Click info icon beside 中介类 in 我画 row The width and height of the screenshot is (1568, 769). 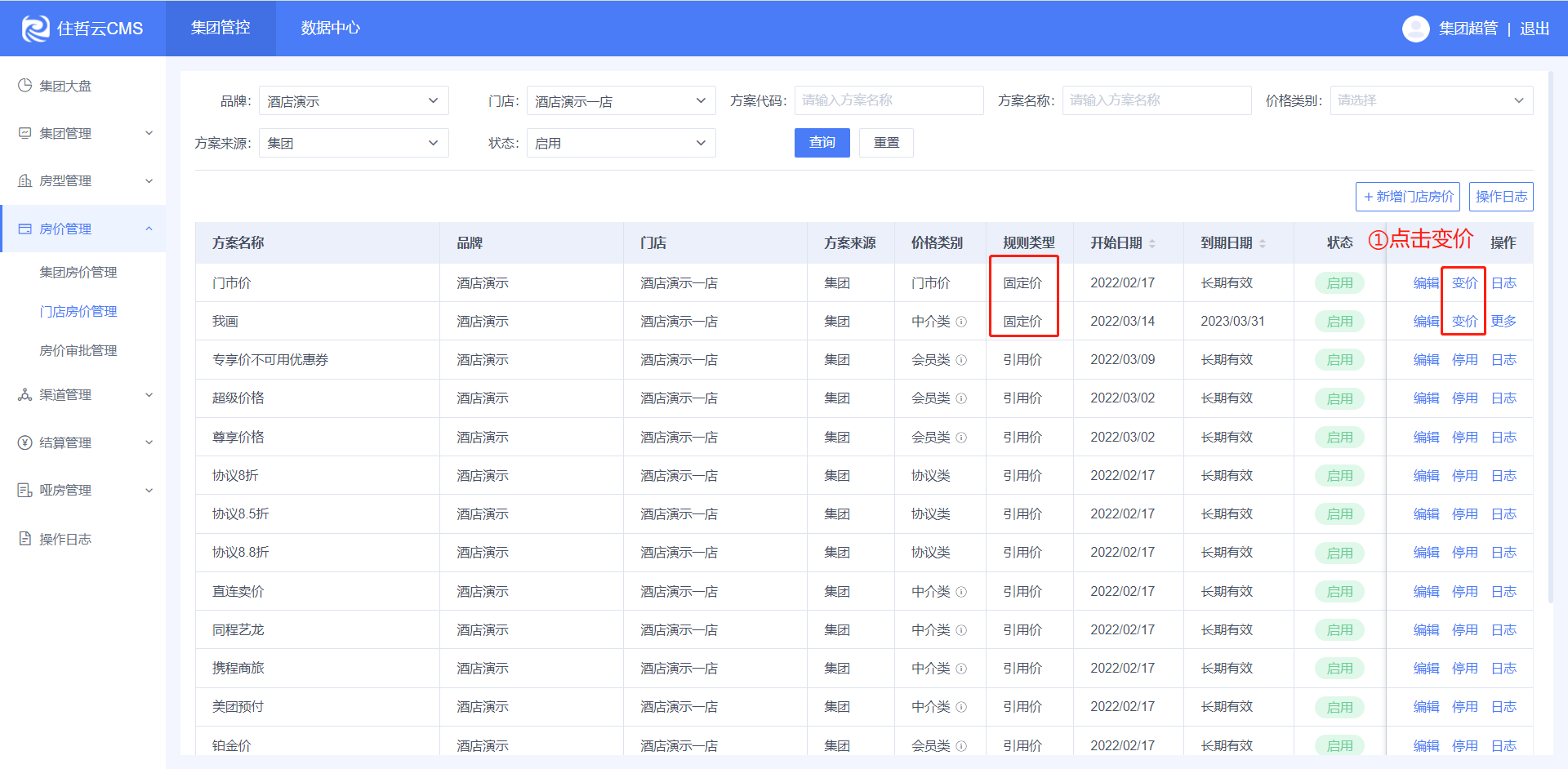coord(961,322)
